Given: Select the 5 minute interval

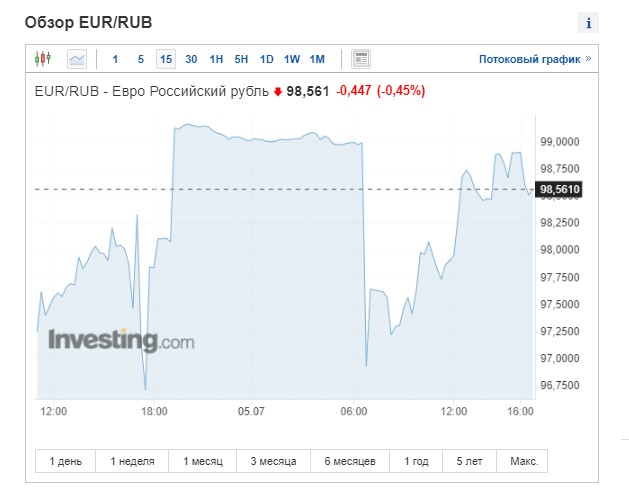Looking at the screenshot, I should tap(140, 59).
